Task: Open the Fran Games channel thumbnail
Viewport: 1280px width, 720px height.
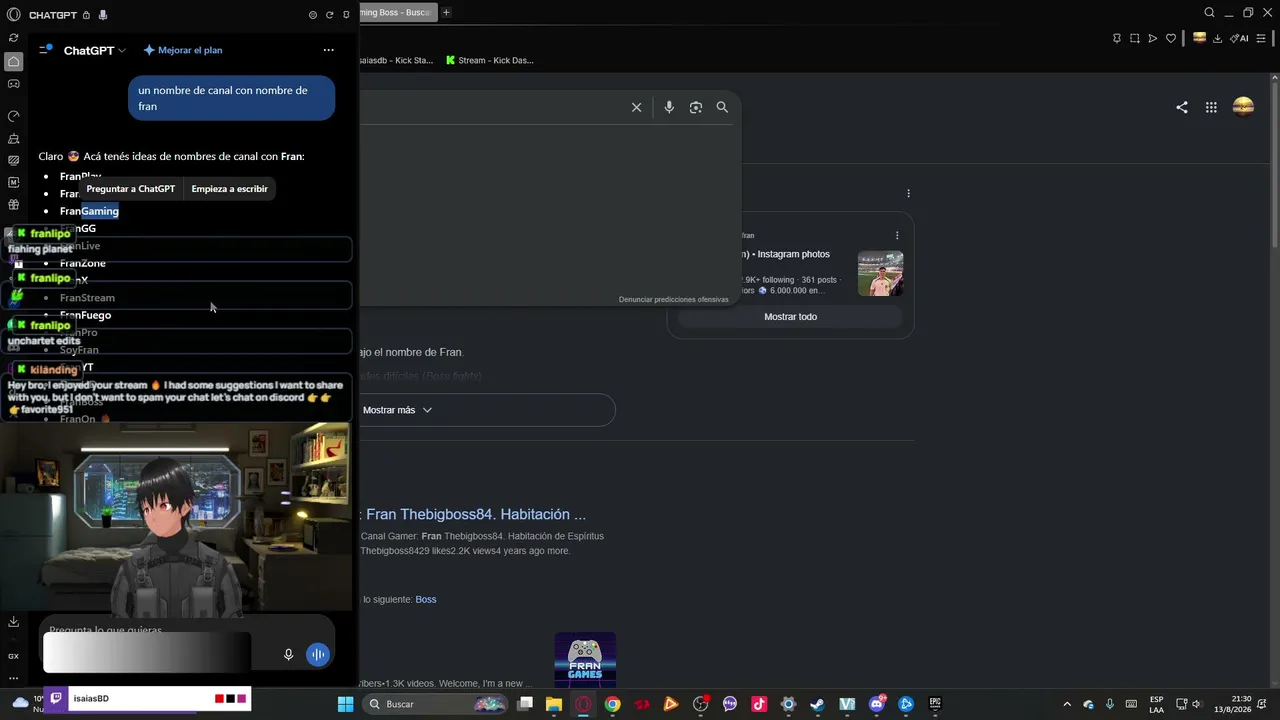Action: (x=585, y=660)
